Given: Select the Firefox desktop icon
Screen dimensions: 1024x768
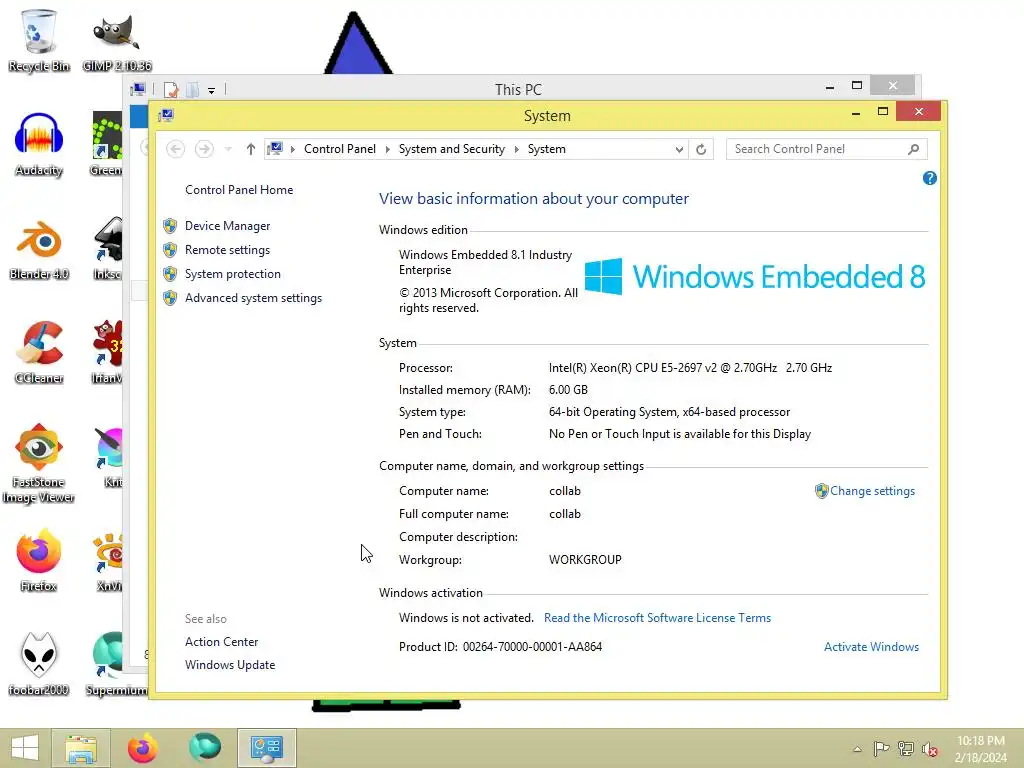Looking at the screenshot, I should coord(39,561).
